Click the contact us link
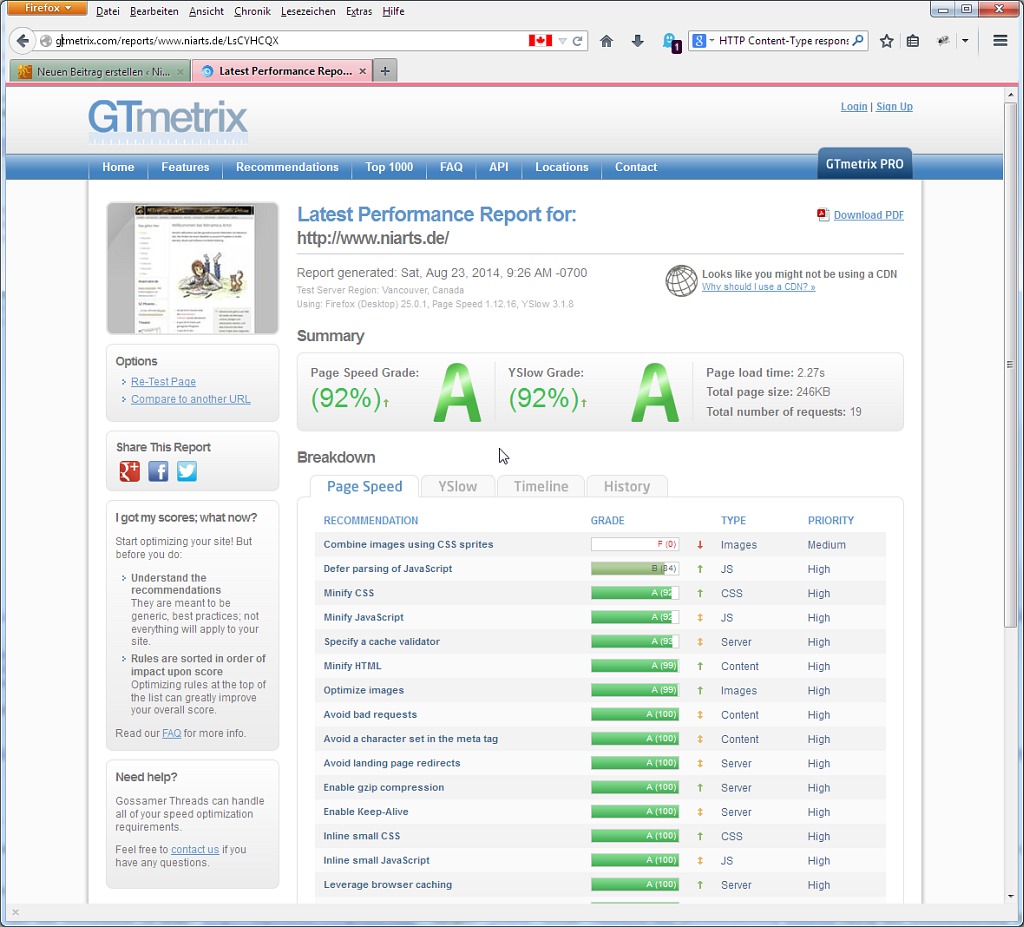This screenshot has height=927, width=1024. point(195,849)
